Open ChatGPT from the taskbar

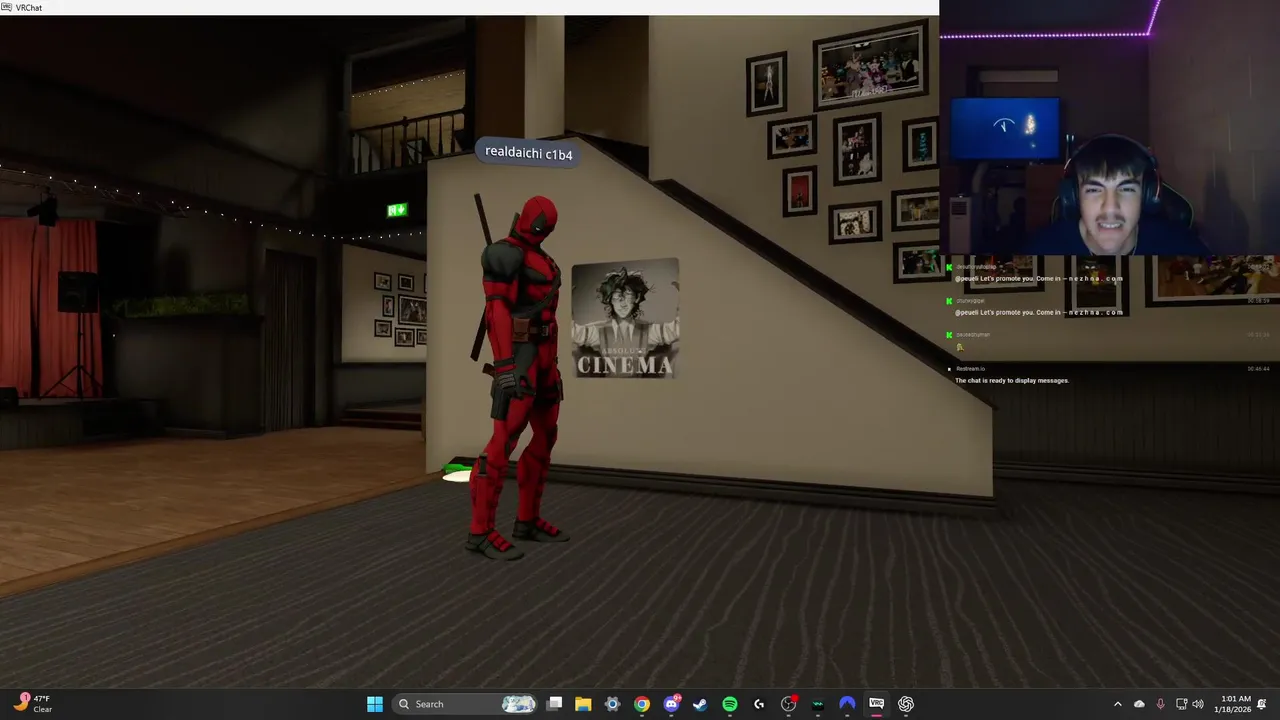[906, 704]
